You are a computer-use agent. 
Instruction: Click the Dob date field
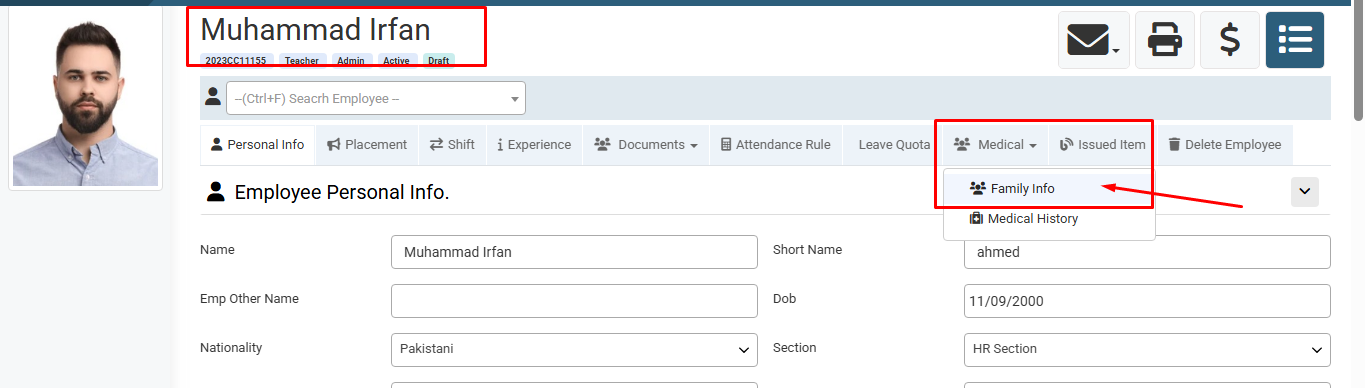pos(1147,301)
